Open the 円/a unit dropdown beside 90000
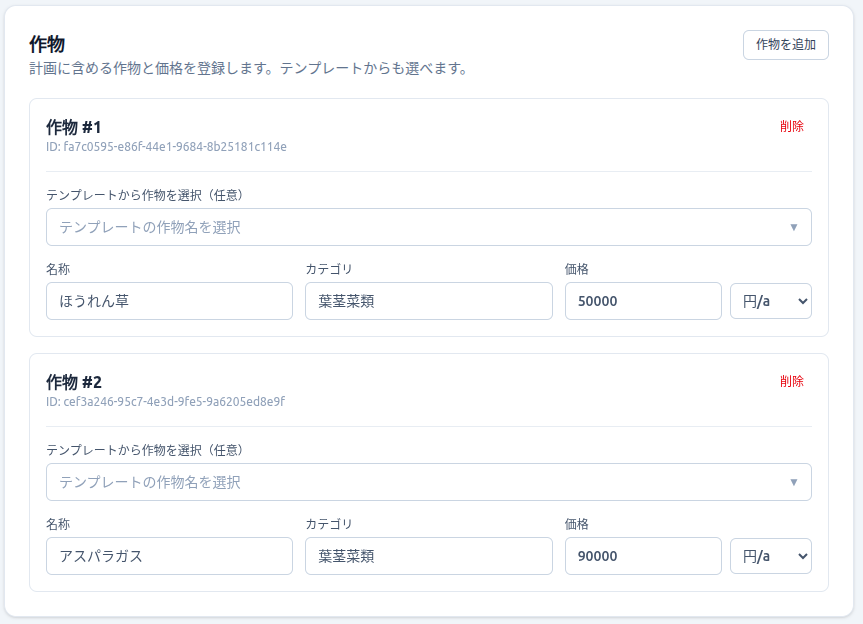This screenshot has height=624, width=863. (x=771, y=556)
